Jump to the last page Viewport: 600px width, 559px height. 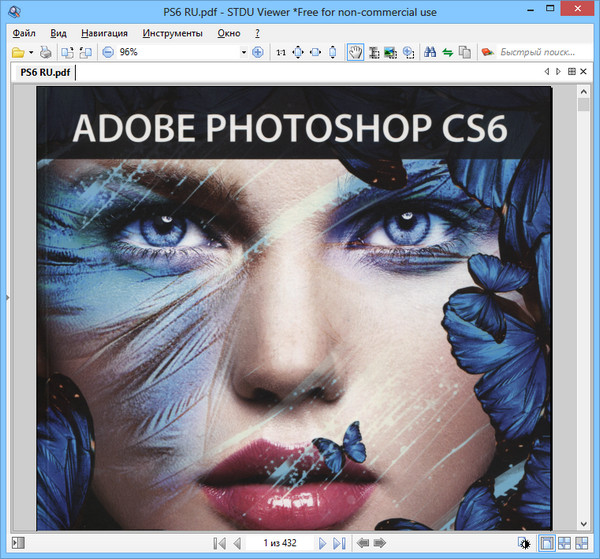tap(339, 543)
